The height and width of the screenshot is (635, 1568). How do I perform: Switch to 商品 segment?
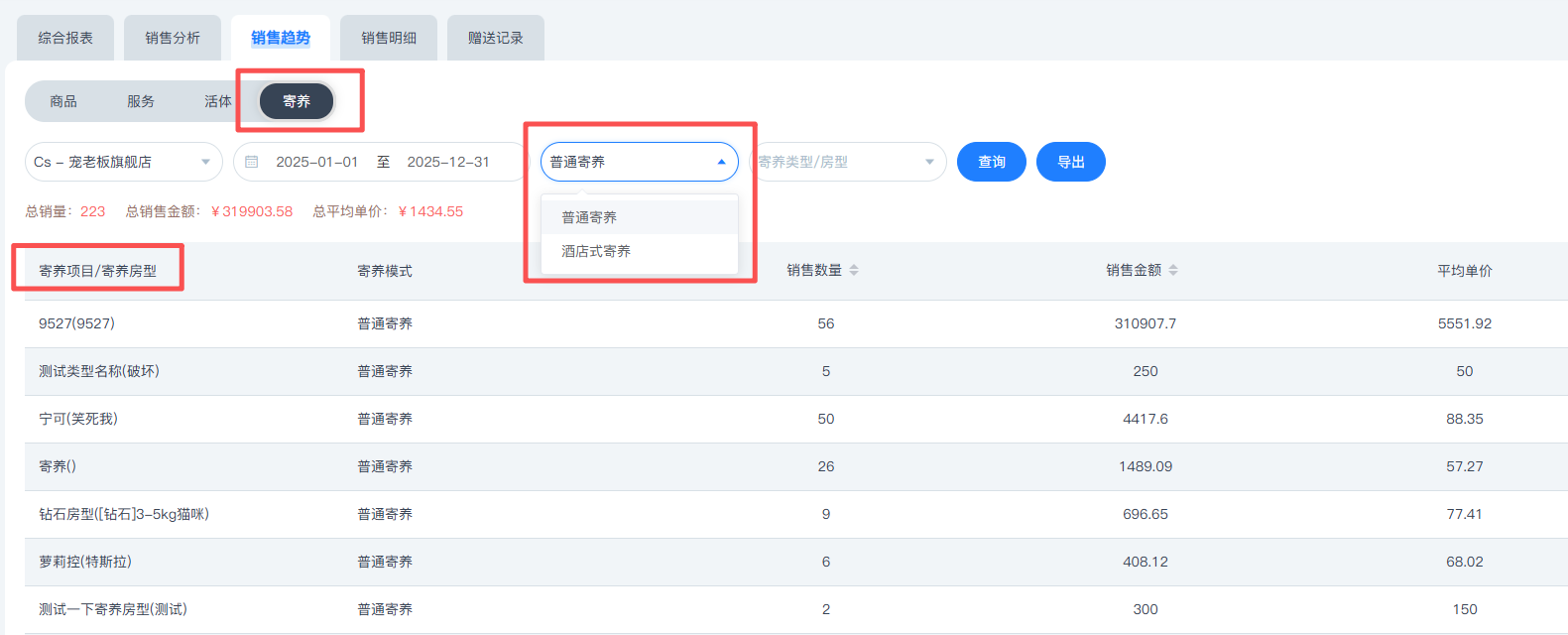pyautogui.click(x=63, y=101)
